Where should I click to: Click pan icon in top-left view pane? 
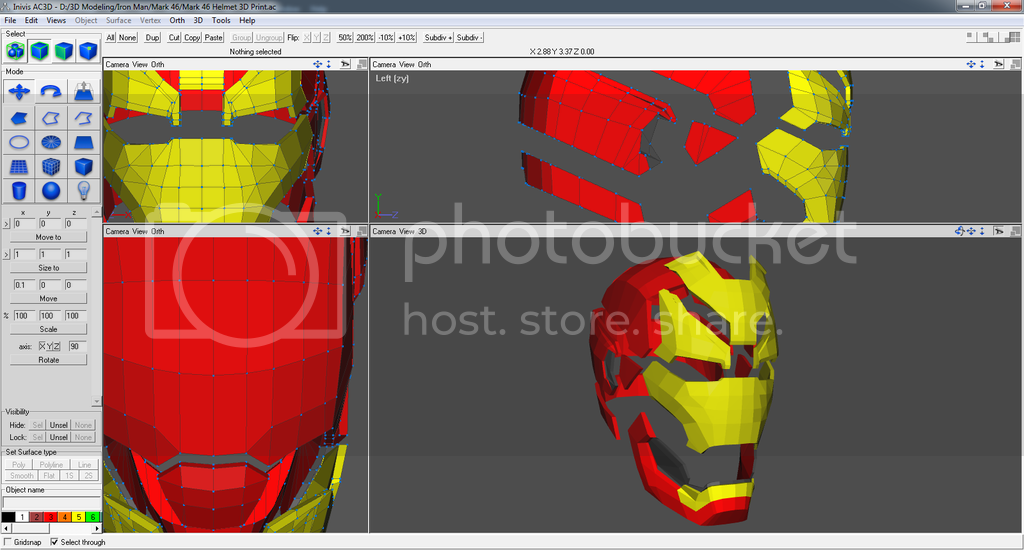pyautogui.click(x=317, y=64)
